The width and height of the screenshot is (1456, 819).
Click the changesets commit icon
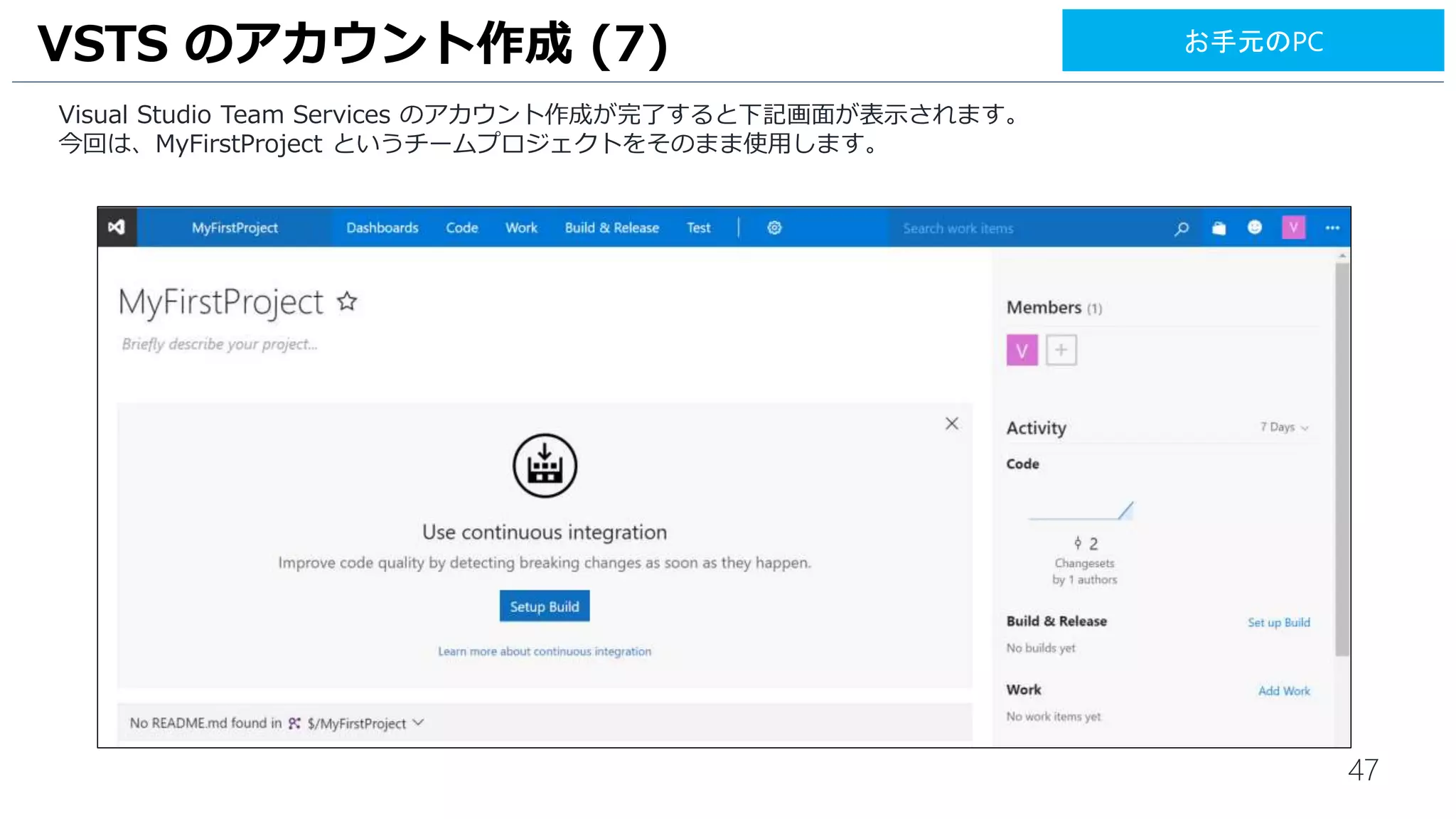pos(1078,544)
